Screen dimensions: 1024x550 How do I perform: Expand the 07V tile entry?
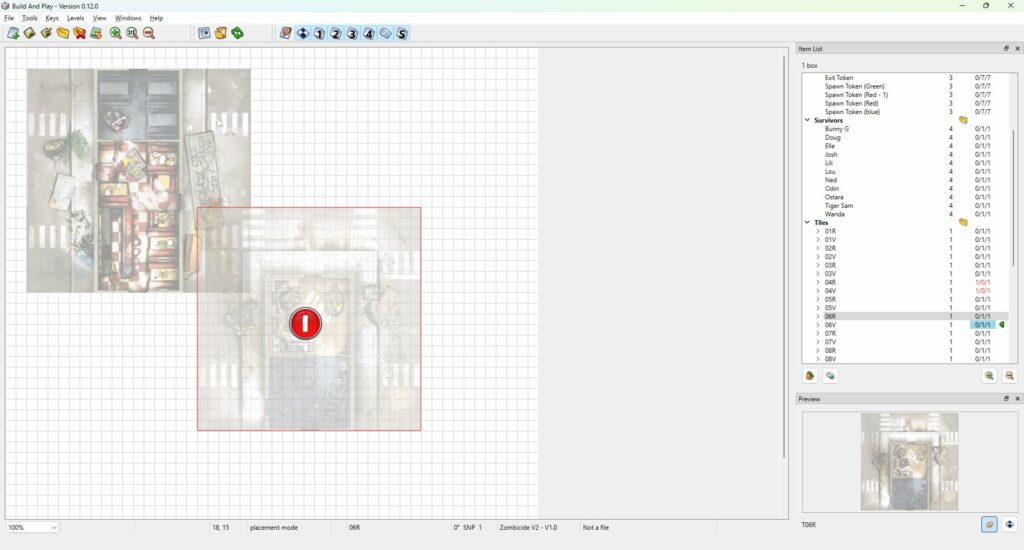pyautogui.click(x=818, y=342)
